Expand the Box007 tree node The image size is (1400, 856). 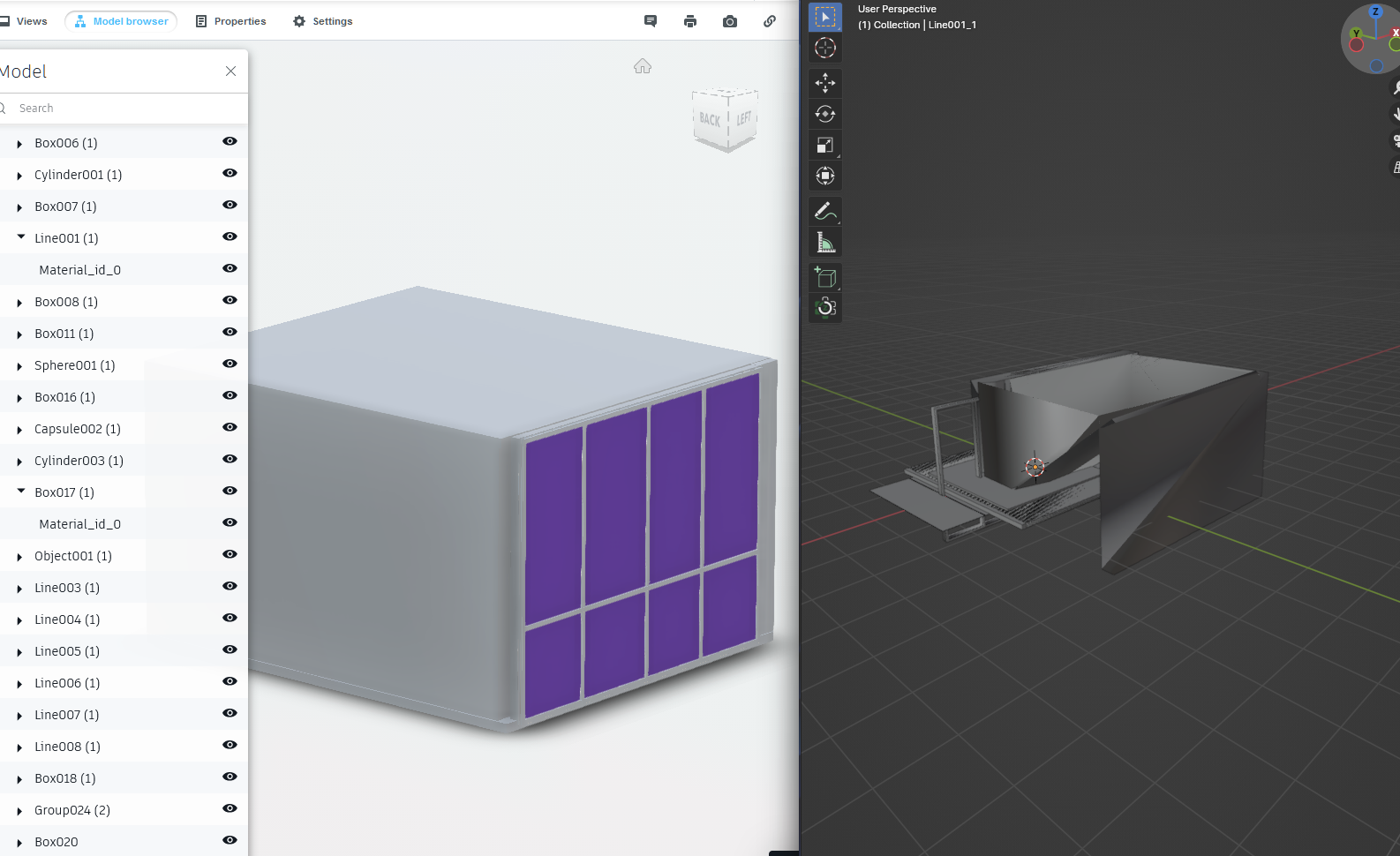tap(19, 207)
